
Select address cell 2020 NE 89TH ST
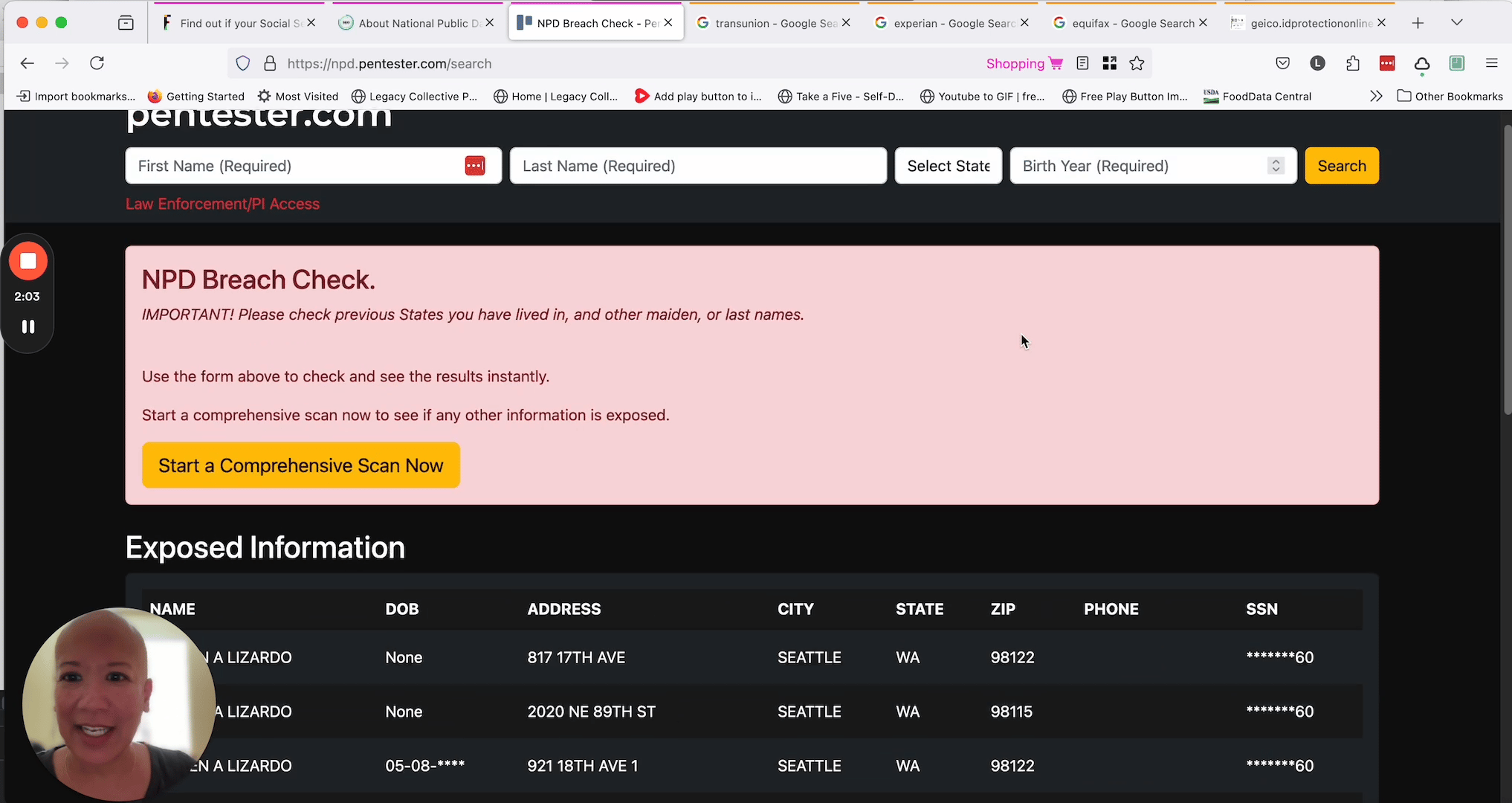592,712
